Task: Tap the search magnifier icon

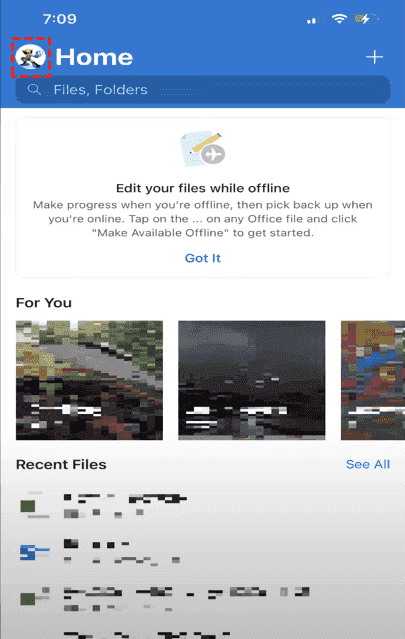Action: pos(34,89)
